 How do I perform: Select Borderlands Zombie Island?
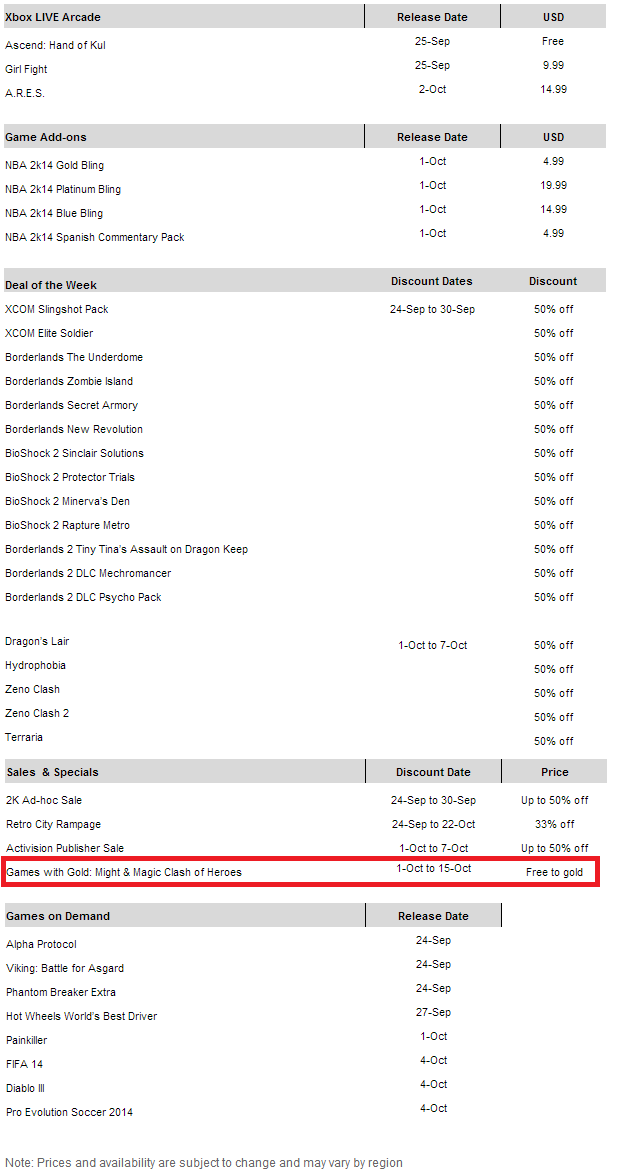pos(69,381)
